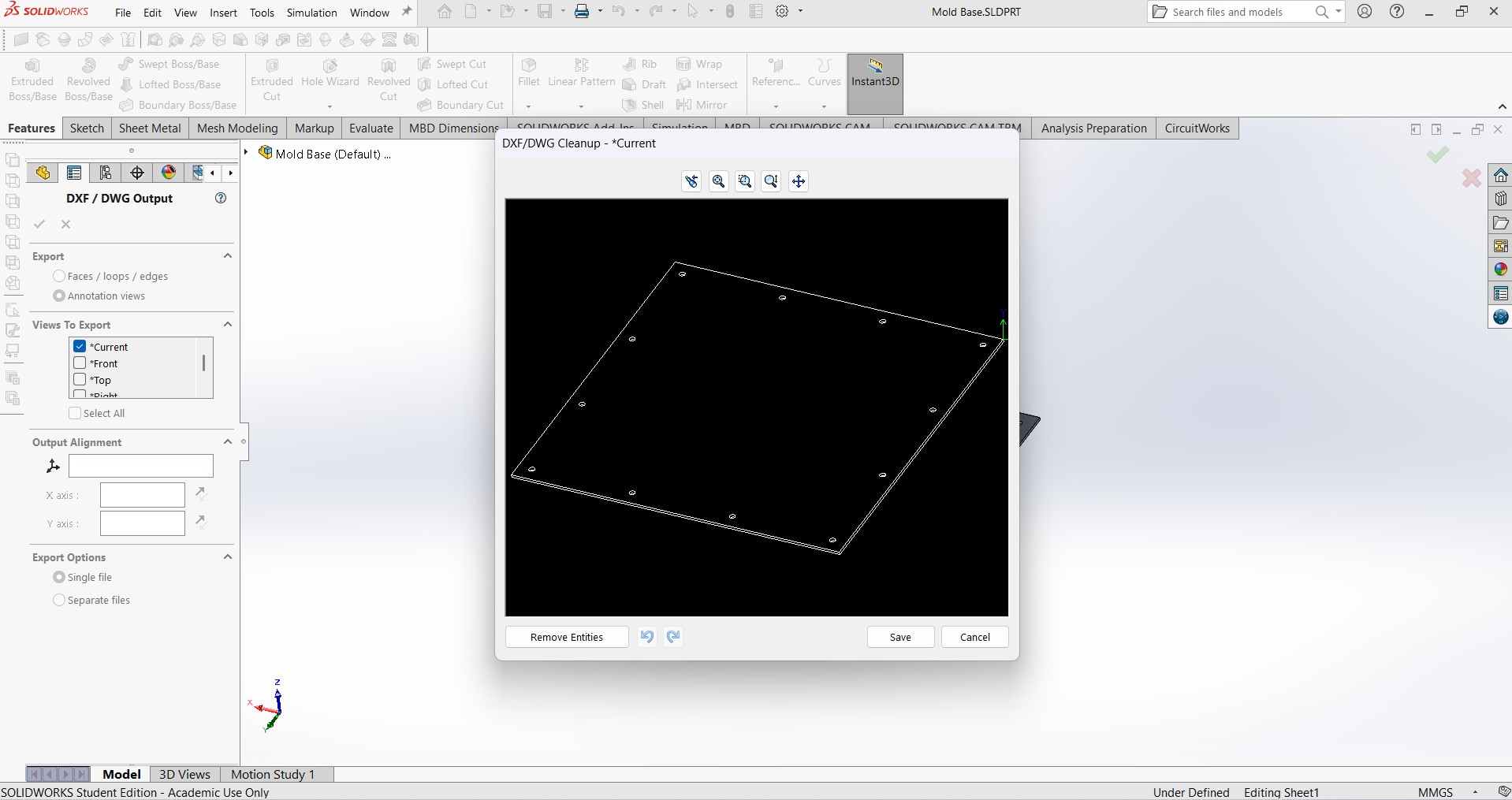Open SOLIDWORKS Resources home in task pane

coord(1501,175)
